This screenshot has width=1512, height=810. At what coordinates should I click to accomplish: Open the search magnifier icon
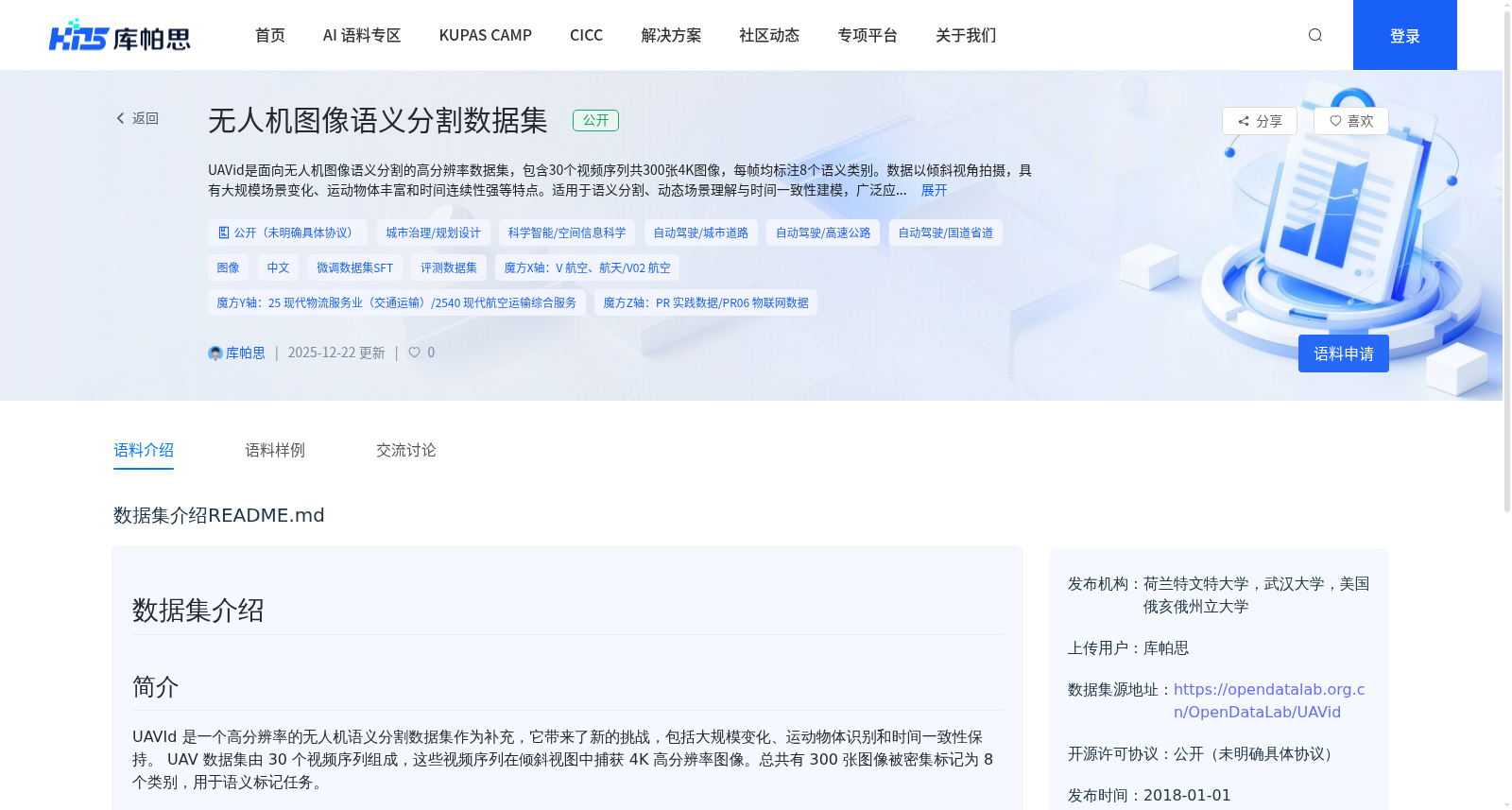[1314, 35]
